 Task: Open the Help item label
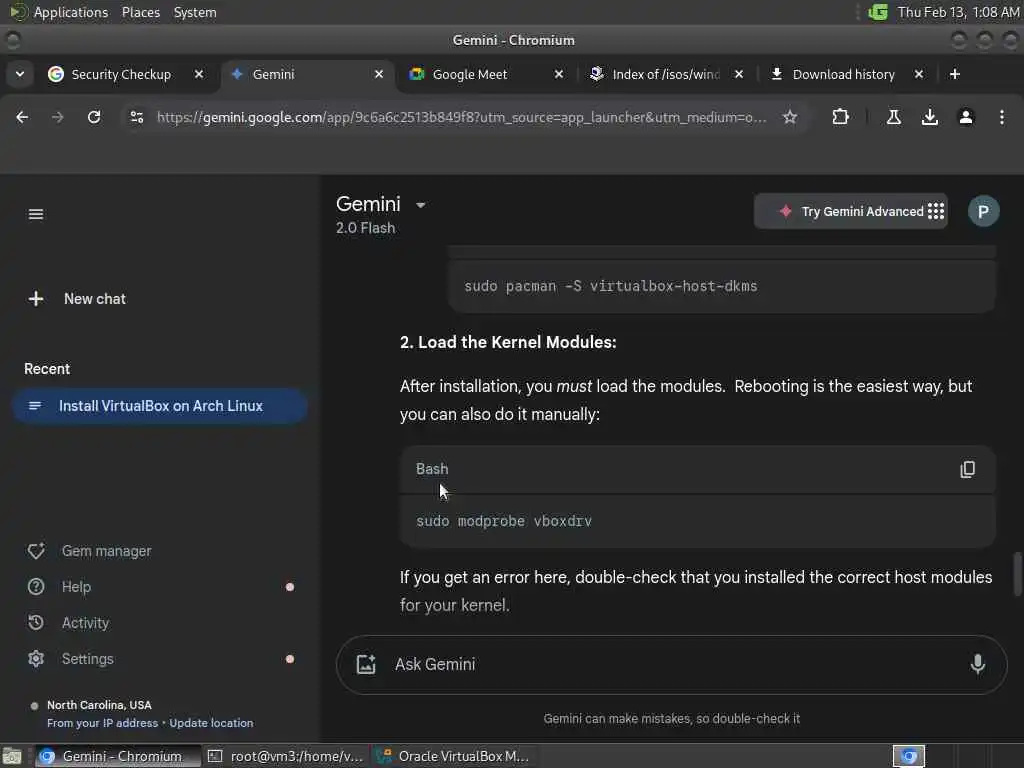(x=76, y=586)
